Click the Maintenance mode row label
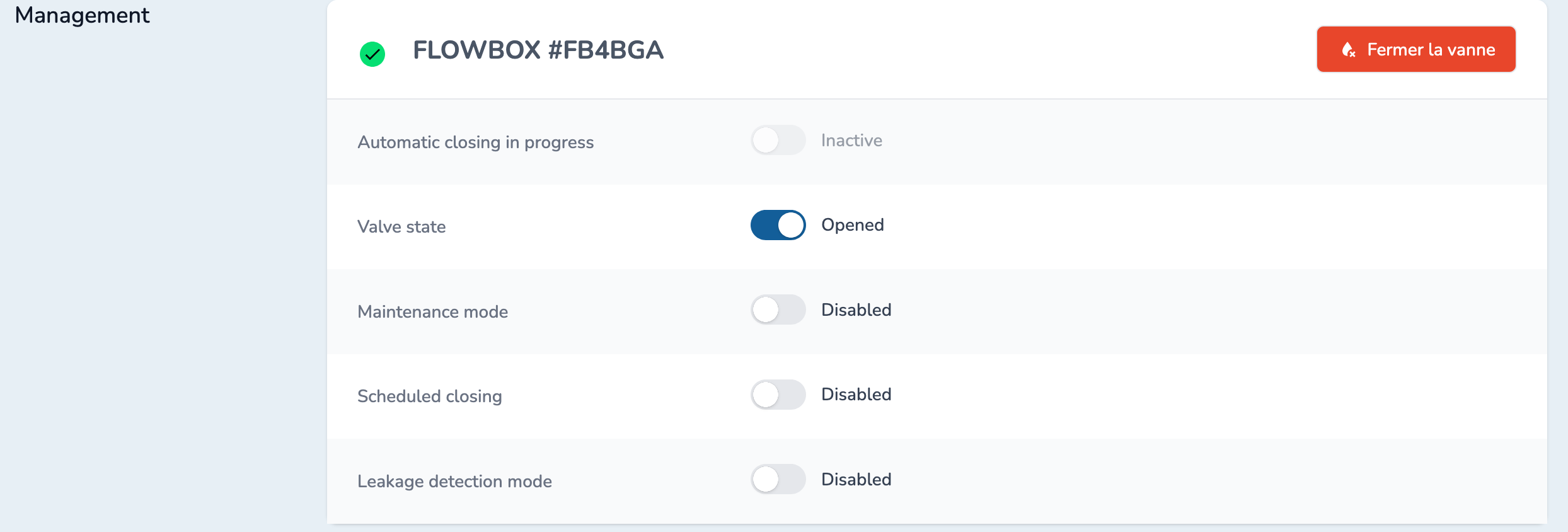 [433, 311]
